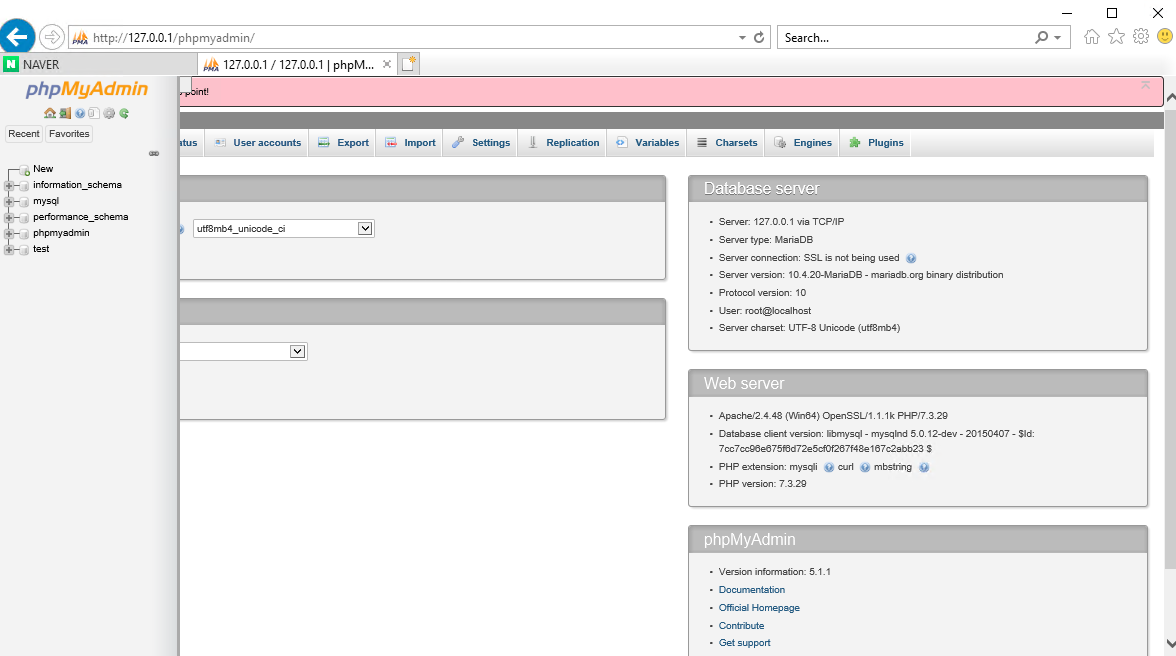Open the Export tab

pos(344,142)
